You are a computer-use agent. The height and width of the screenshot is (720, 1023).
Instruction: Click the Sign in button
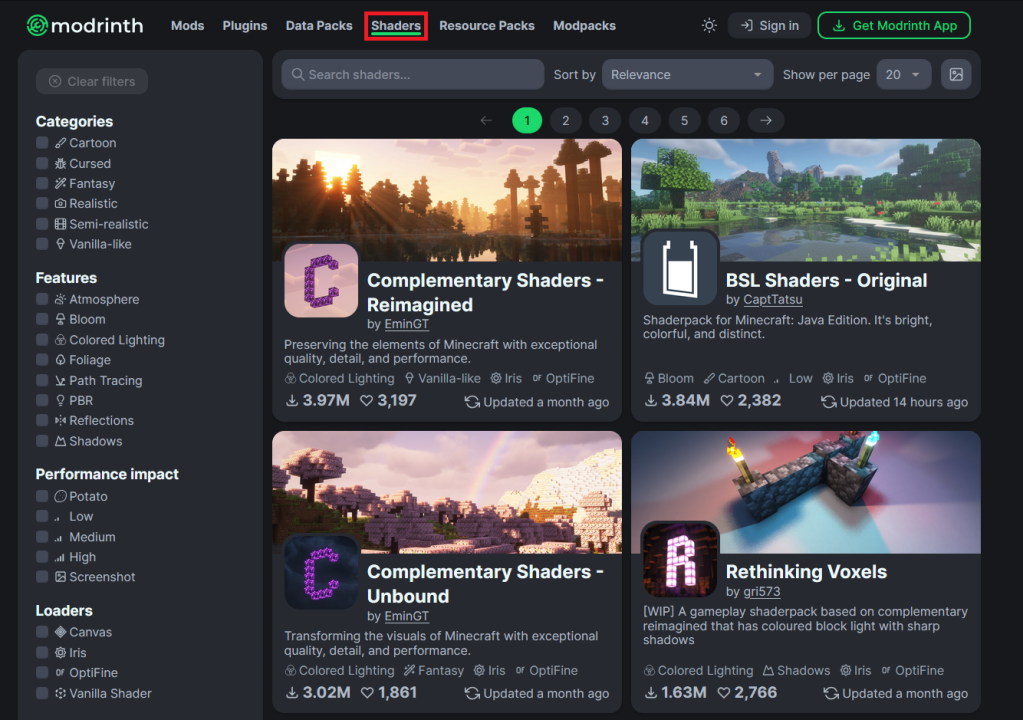(x=769, y=26)
